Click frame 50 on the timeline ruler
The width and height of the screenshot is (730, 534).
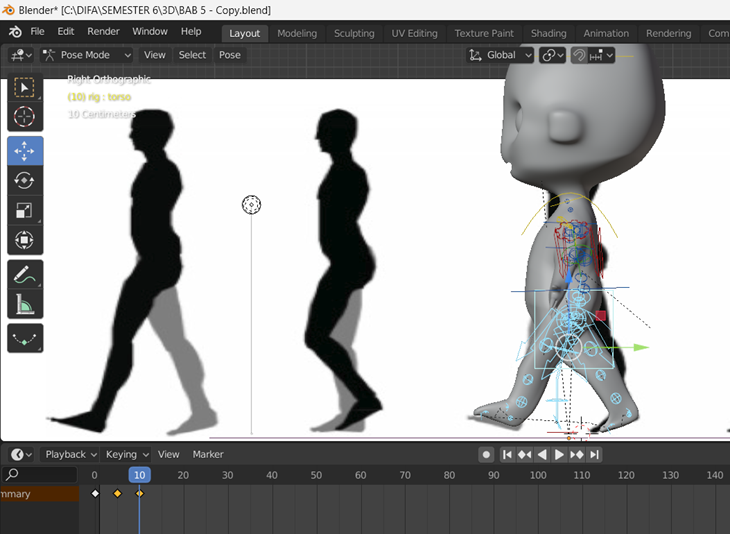316,475
